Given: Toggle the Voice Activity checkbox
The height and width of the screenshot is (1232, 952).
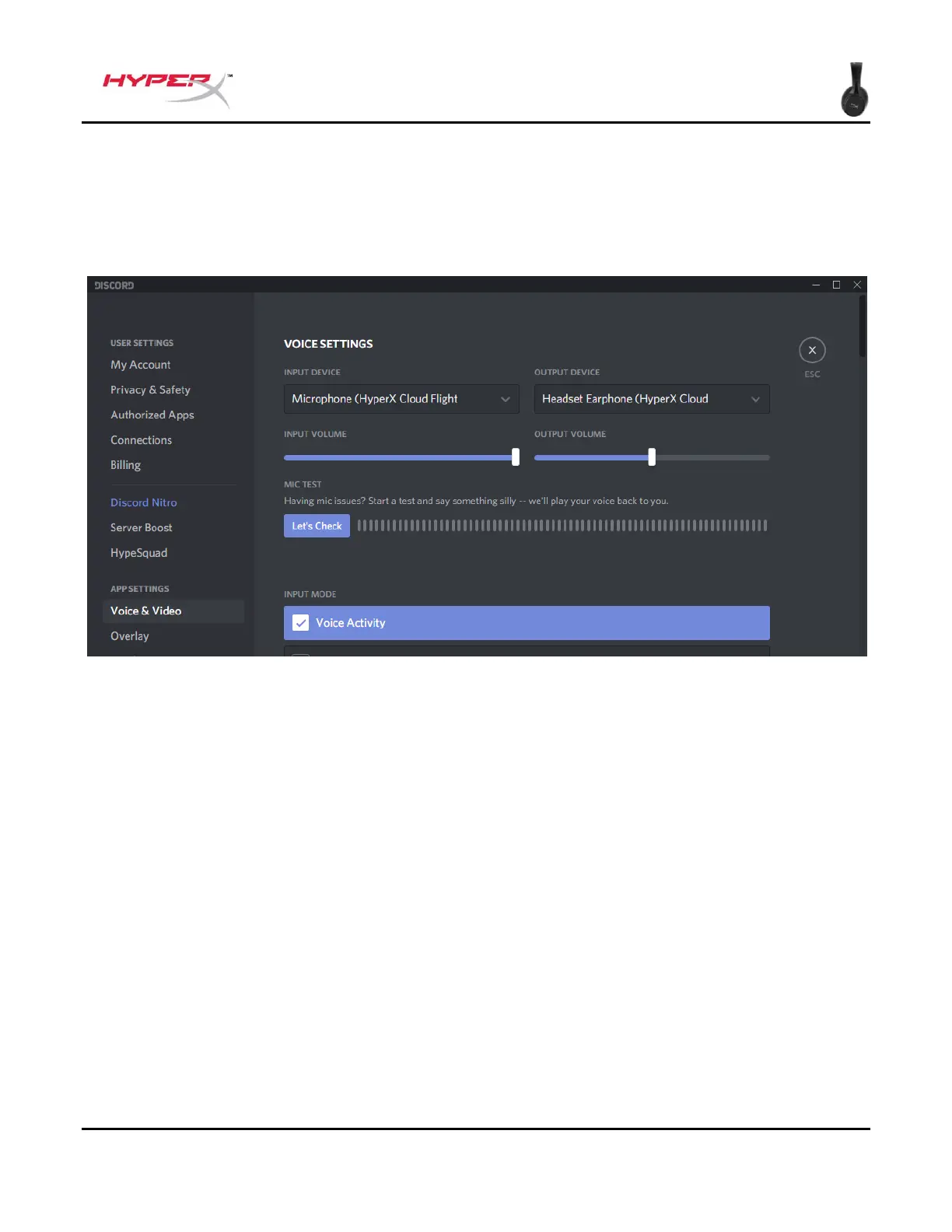Looking at the screenshot, I should click(x=301, y=623).
